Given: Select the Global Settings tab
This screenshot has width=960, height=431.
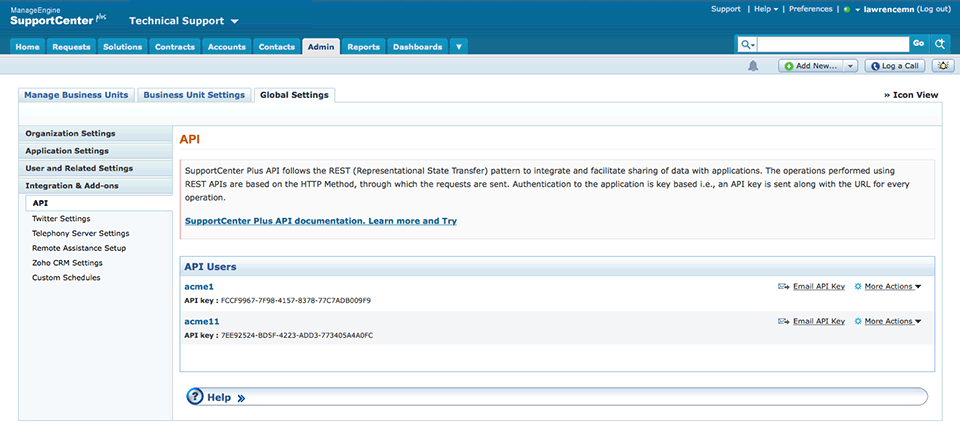Looking at the screenshot, I should (294, 95).
